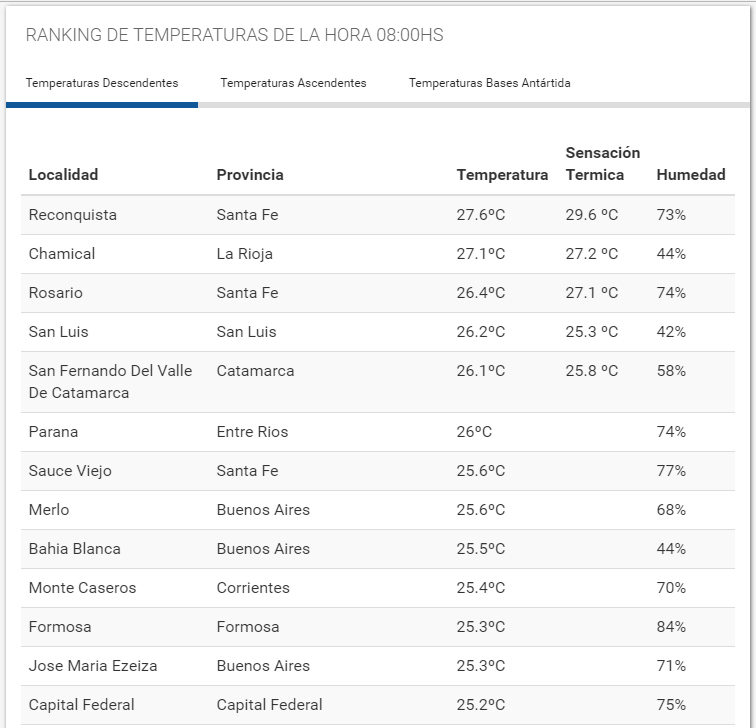This screenshot has height=728, width=756.
Task: Open the Temperaturas Descendentes tab
Action: pyautogui.click(x=102, y=83)
